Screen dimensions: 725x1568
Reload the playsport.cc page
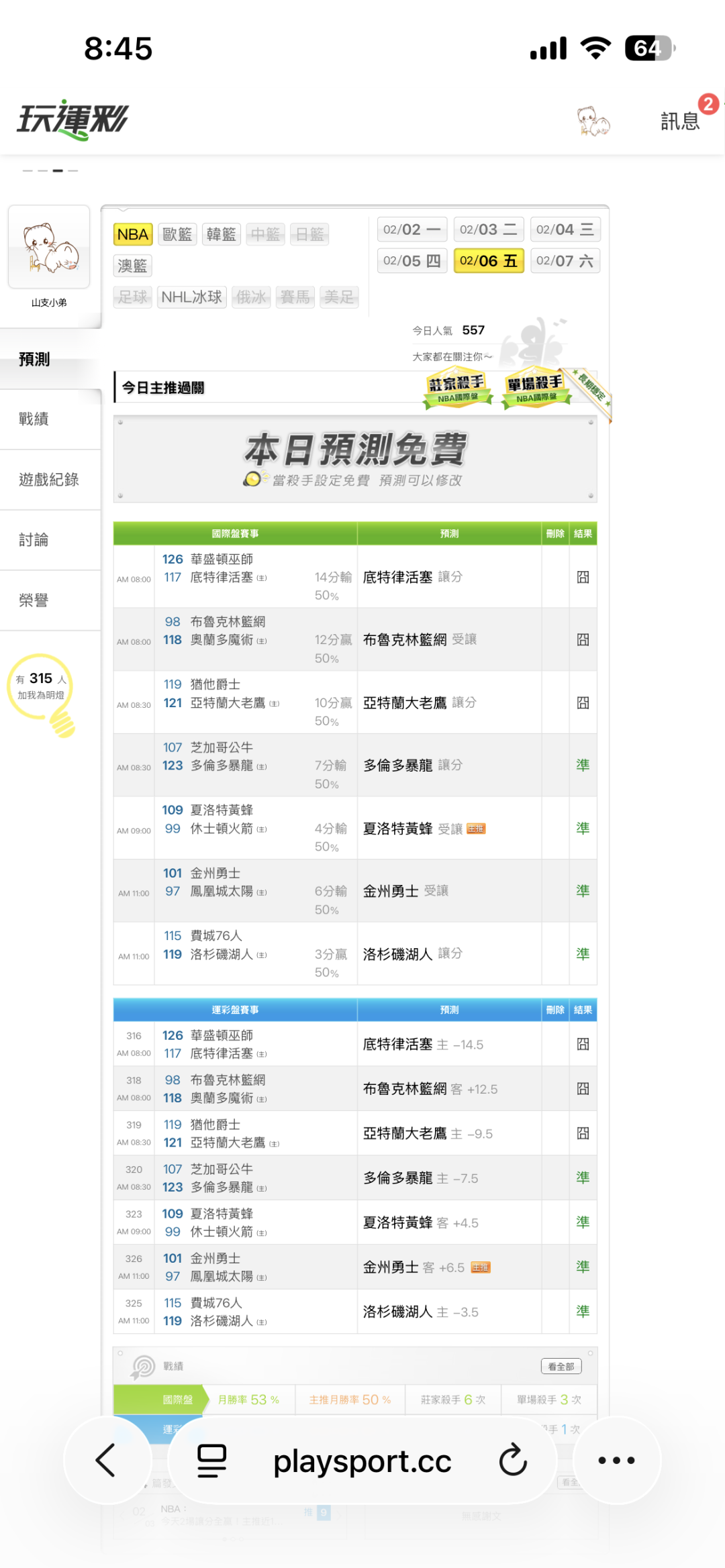513,1460
